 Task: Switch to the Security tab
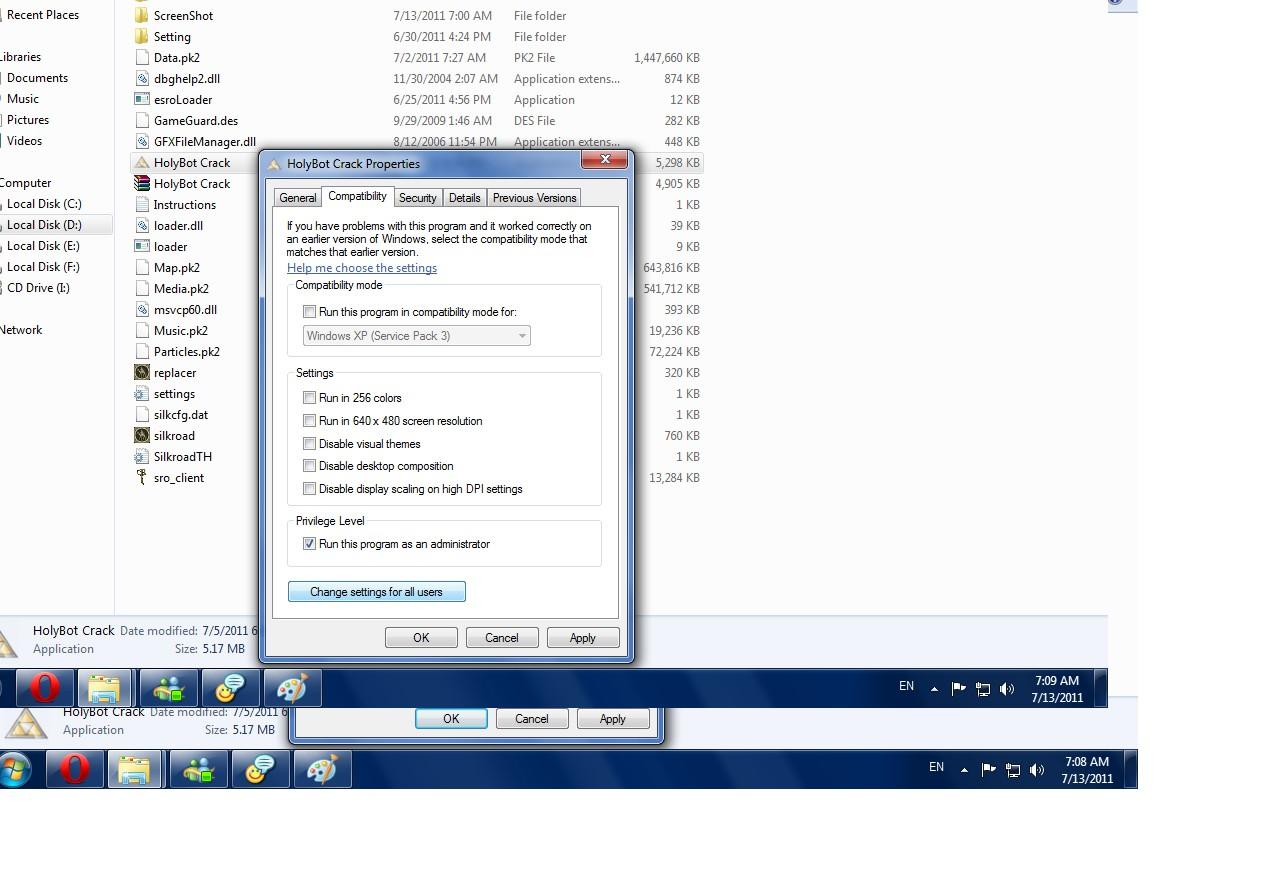[x=417, y=198]
